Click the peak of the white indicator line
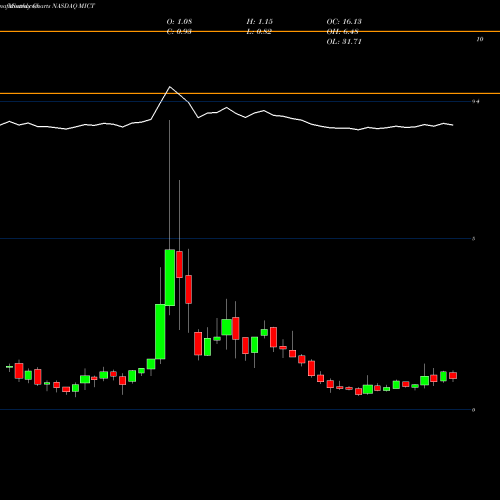 pyautogui.click(x=170, y=87)
